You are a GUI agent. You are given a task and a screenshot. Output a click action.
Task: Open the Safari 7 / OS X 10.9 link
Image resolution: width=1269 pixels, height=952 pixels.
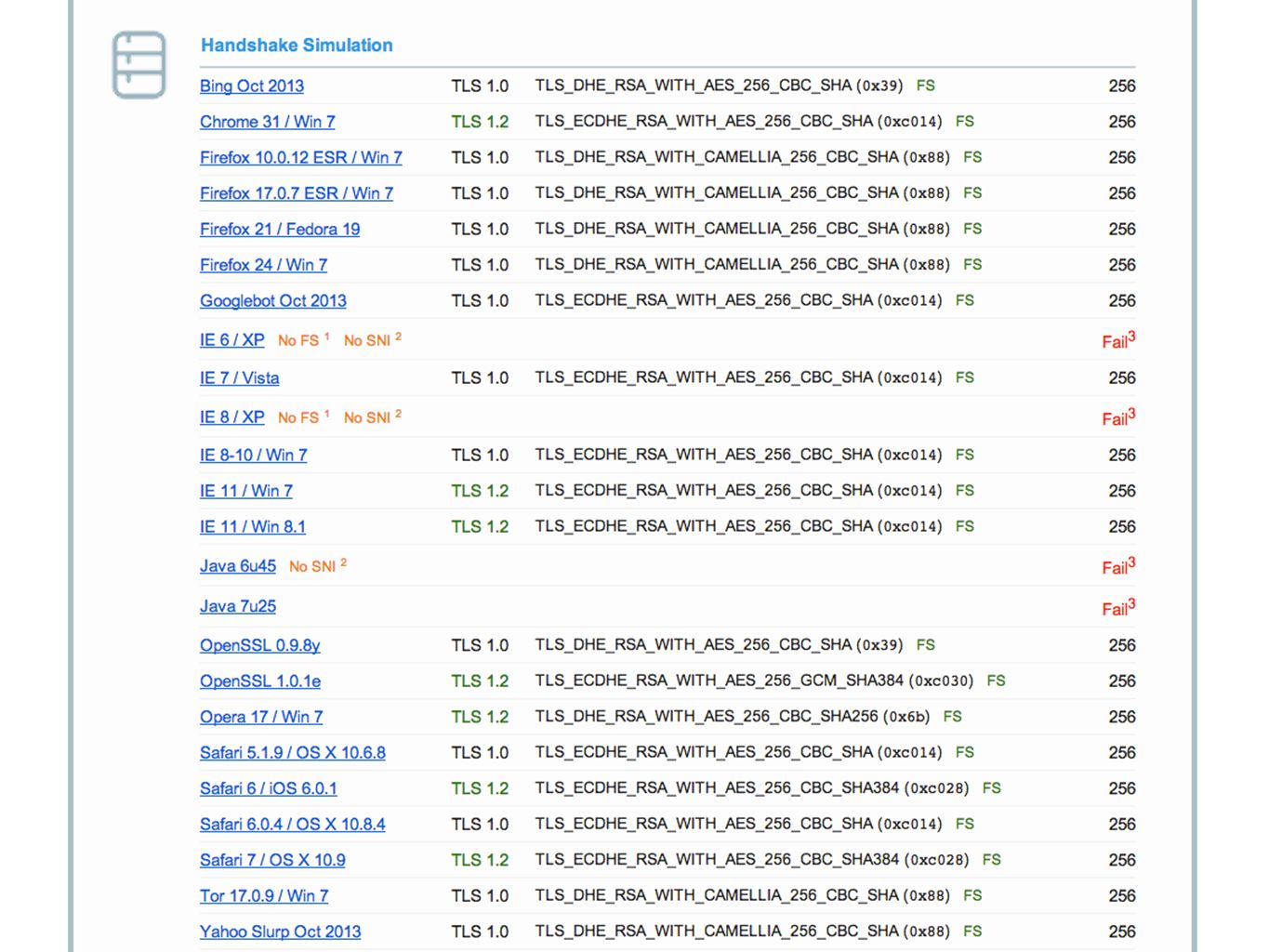pyautogui.click(x=272, y=860)
